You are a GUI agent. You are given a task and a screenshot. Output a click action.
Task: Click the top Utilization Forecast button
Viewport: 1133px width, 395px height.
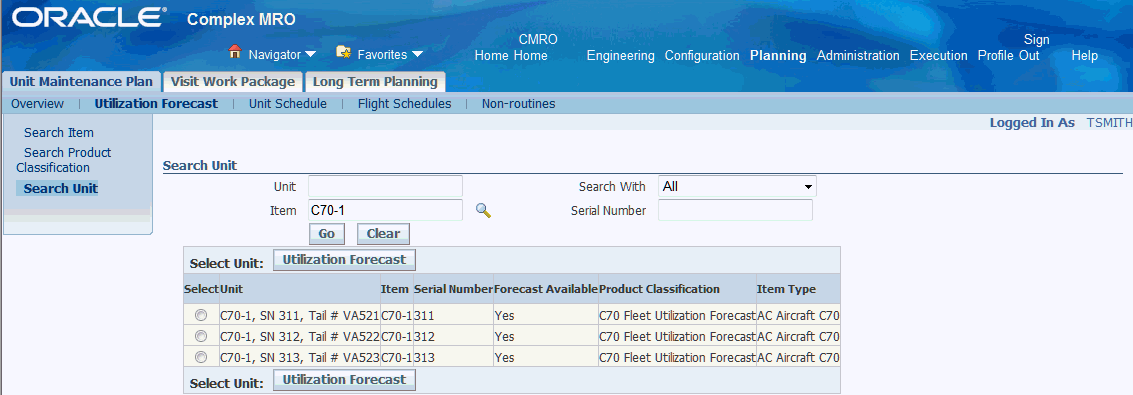pos(345,260)
